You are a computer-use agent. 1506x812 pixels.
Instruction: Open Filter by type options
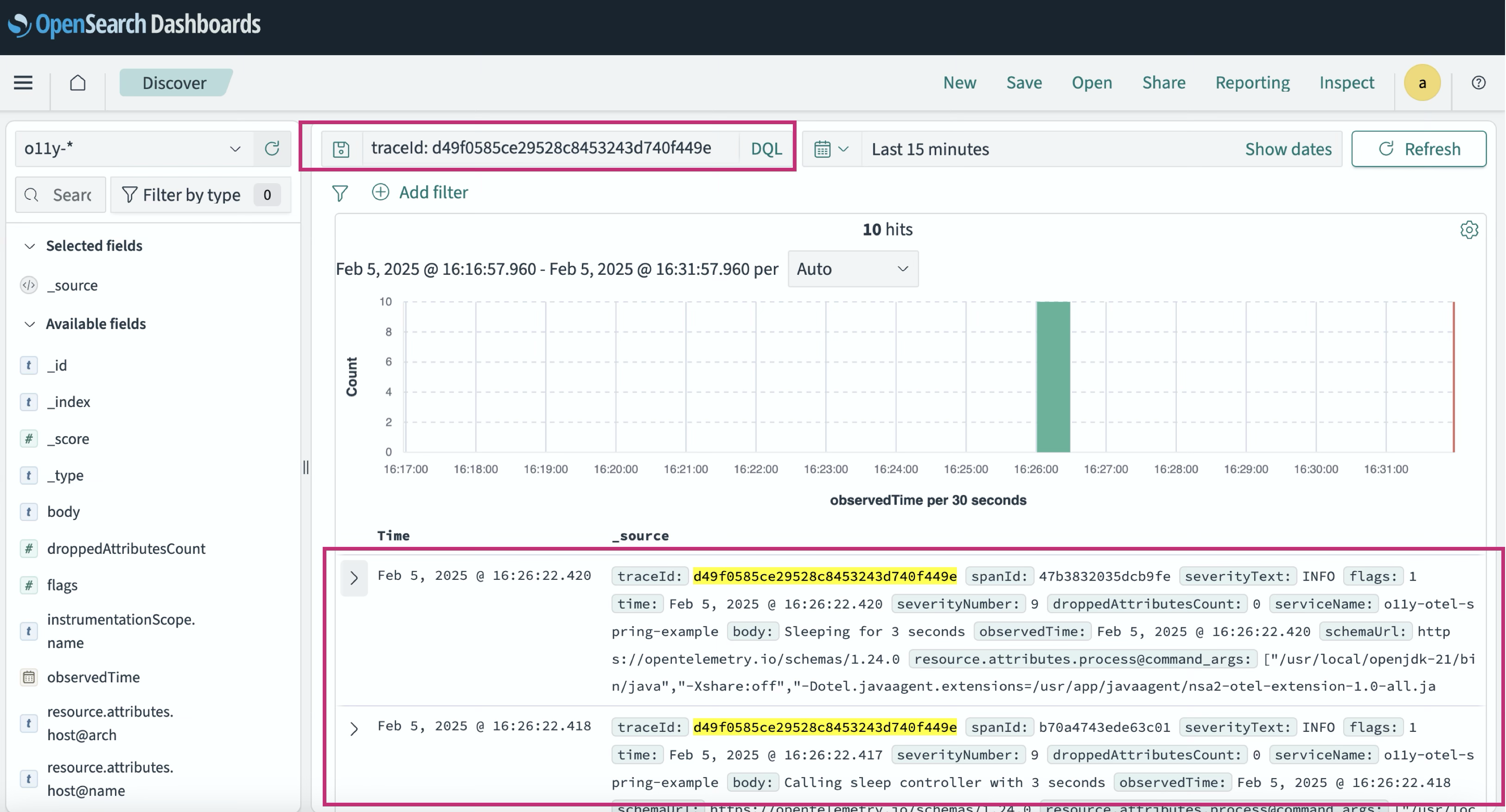[200, 195]
